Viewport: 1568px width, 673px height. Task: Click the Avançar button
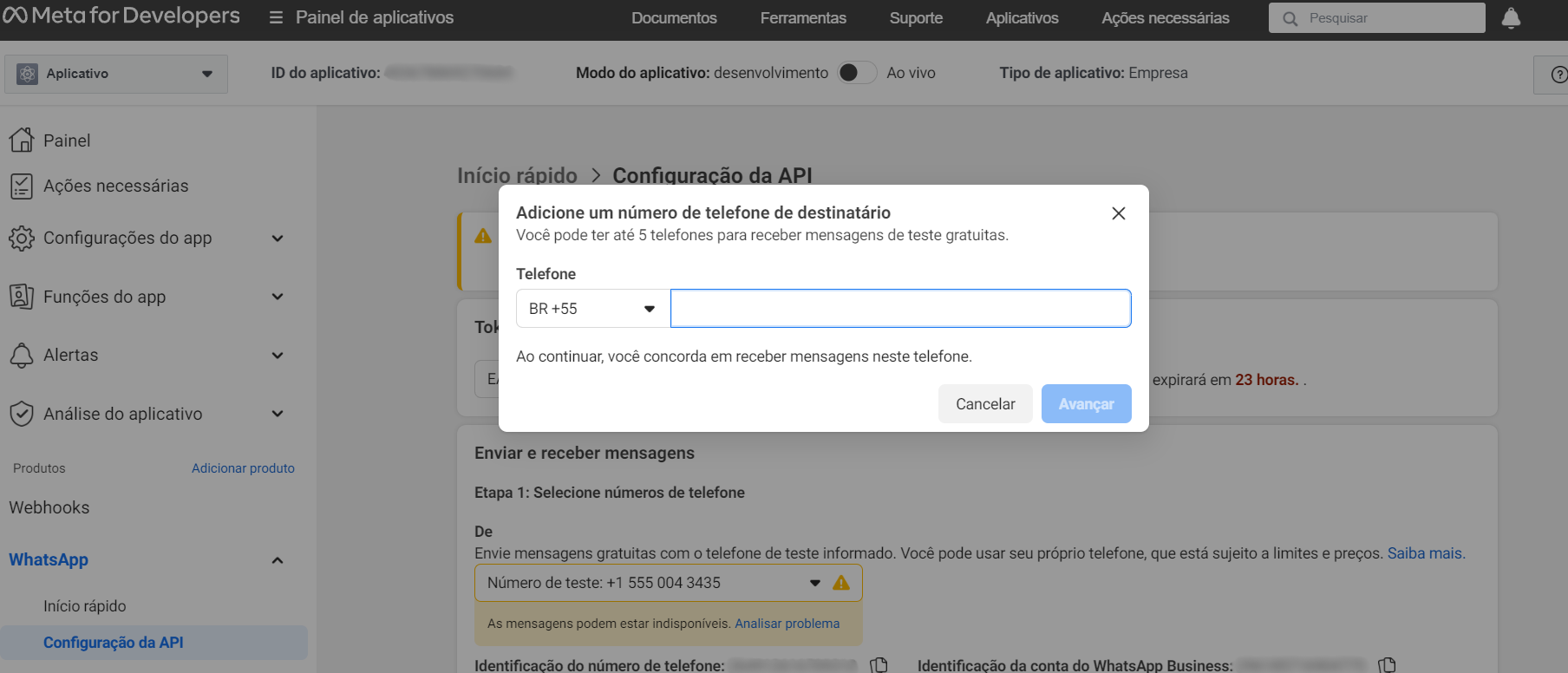click(1086, 404)
